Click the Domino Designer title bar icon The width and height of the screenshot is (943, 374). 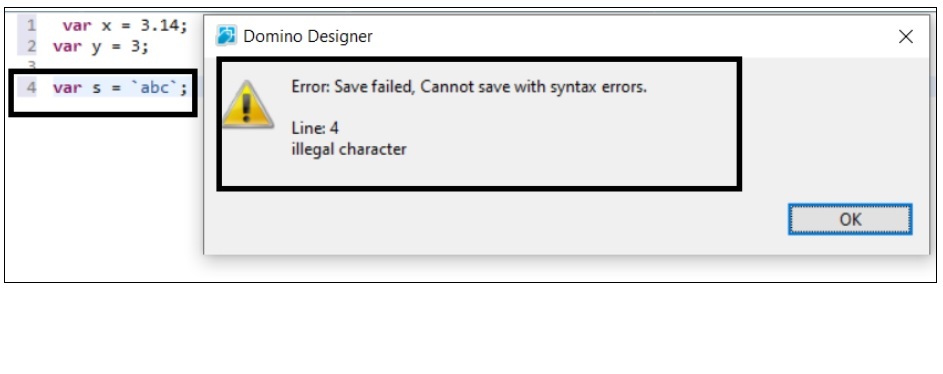coord(226,36)
